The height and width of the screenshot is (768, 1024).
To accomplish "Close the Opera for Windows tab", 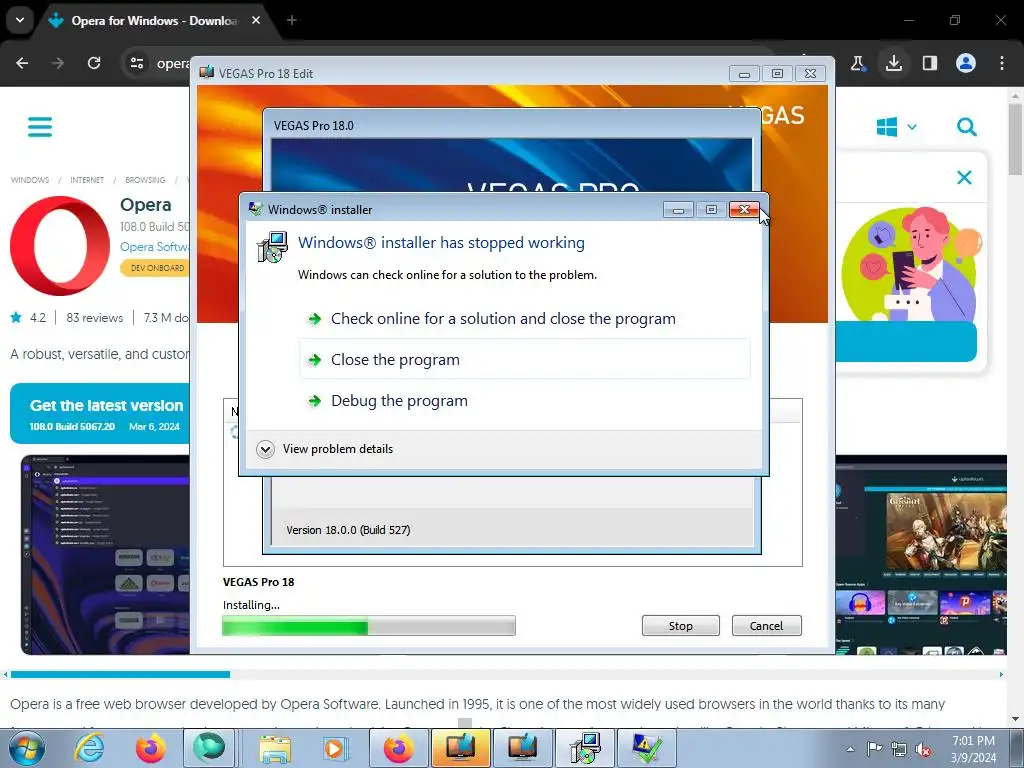I will pyautogui.click(x=256, y=20).
